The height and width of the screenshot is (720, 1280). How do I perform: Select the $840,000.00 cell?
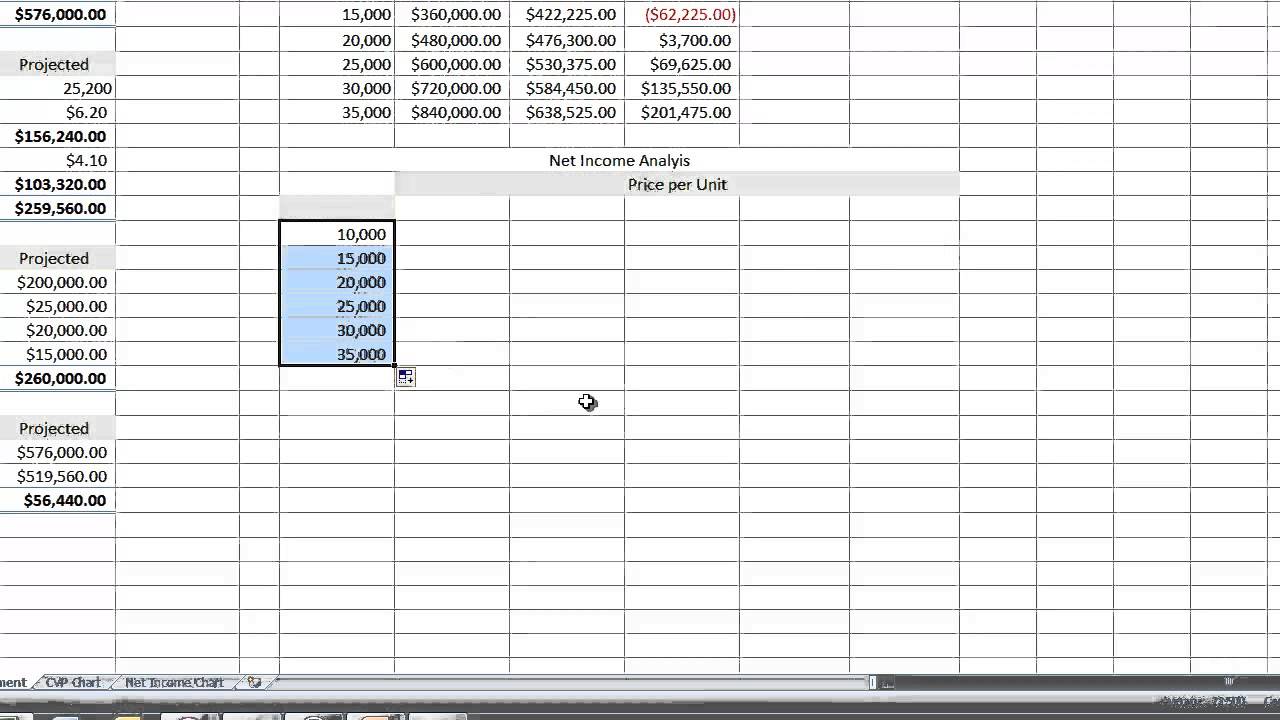pyautogui.click(x=452, y=112)
